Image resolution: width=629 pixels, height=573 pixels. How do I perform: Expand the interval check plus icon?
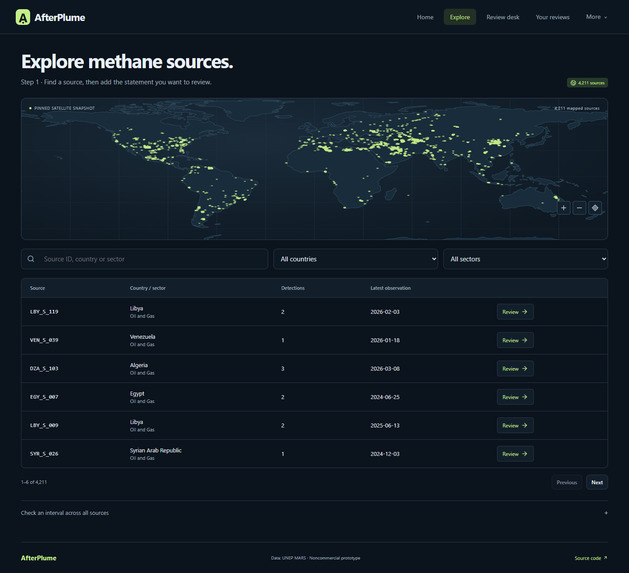(x=606, y=513)
